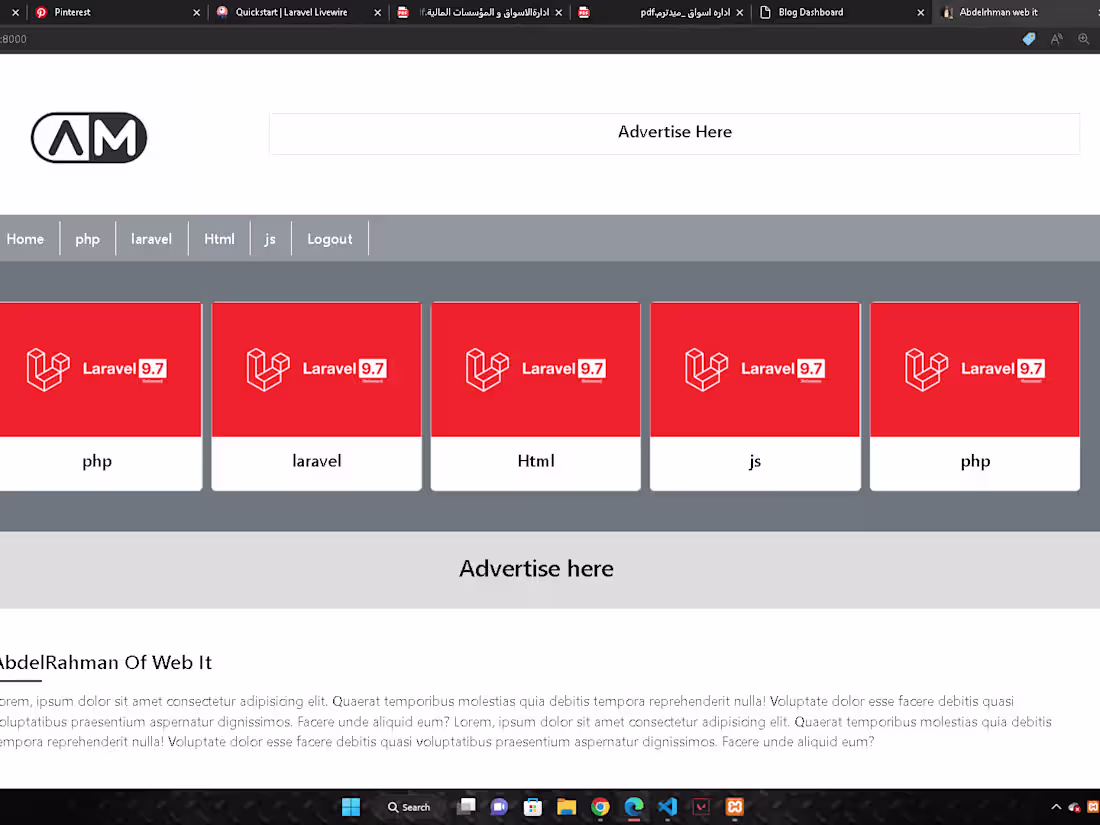Image resolution: width=1100 pixels, height=825 pixels.
Task: Open php in the navigation bar
Action: tap(88, 239)
